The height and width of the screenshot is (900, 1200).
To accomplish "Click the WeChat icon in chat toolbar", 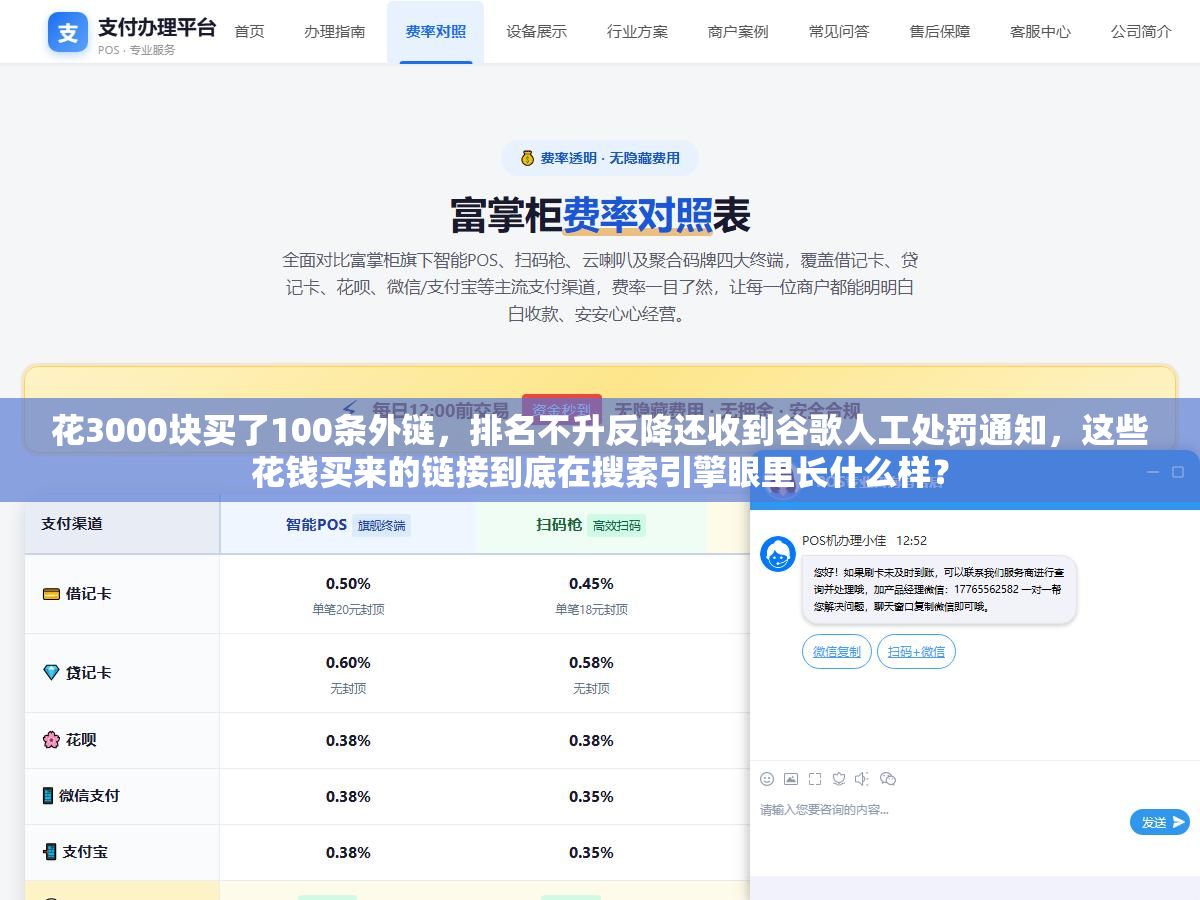I will pos(888,779).
